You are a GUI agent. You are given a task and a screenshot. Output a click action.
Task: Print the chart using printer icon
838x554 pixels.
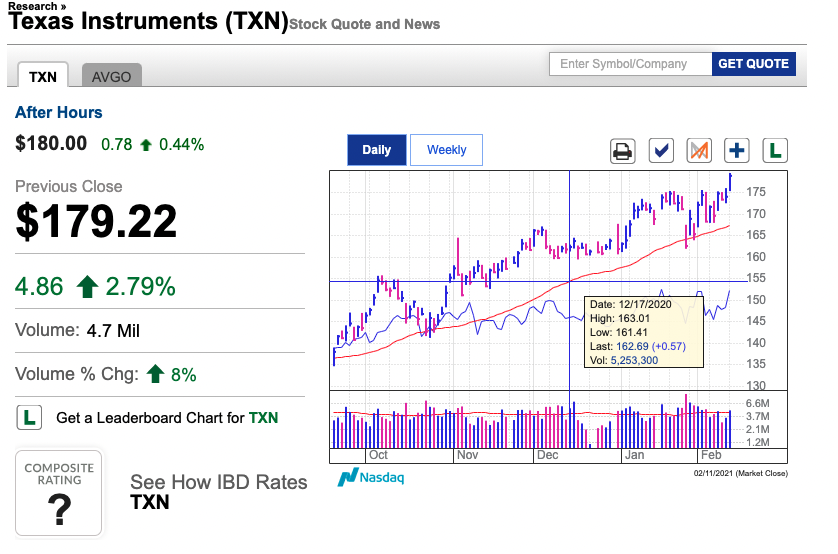pos(623,151)
